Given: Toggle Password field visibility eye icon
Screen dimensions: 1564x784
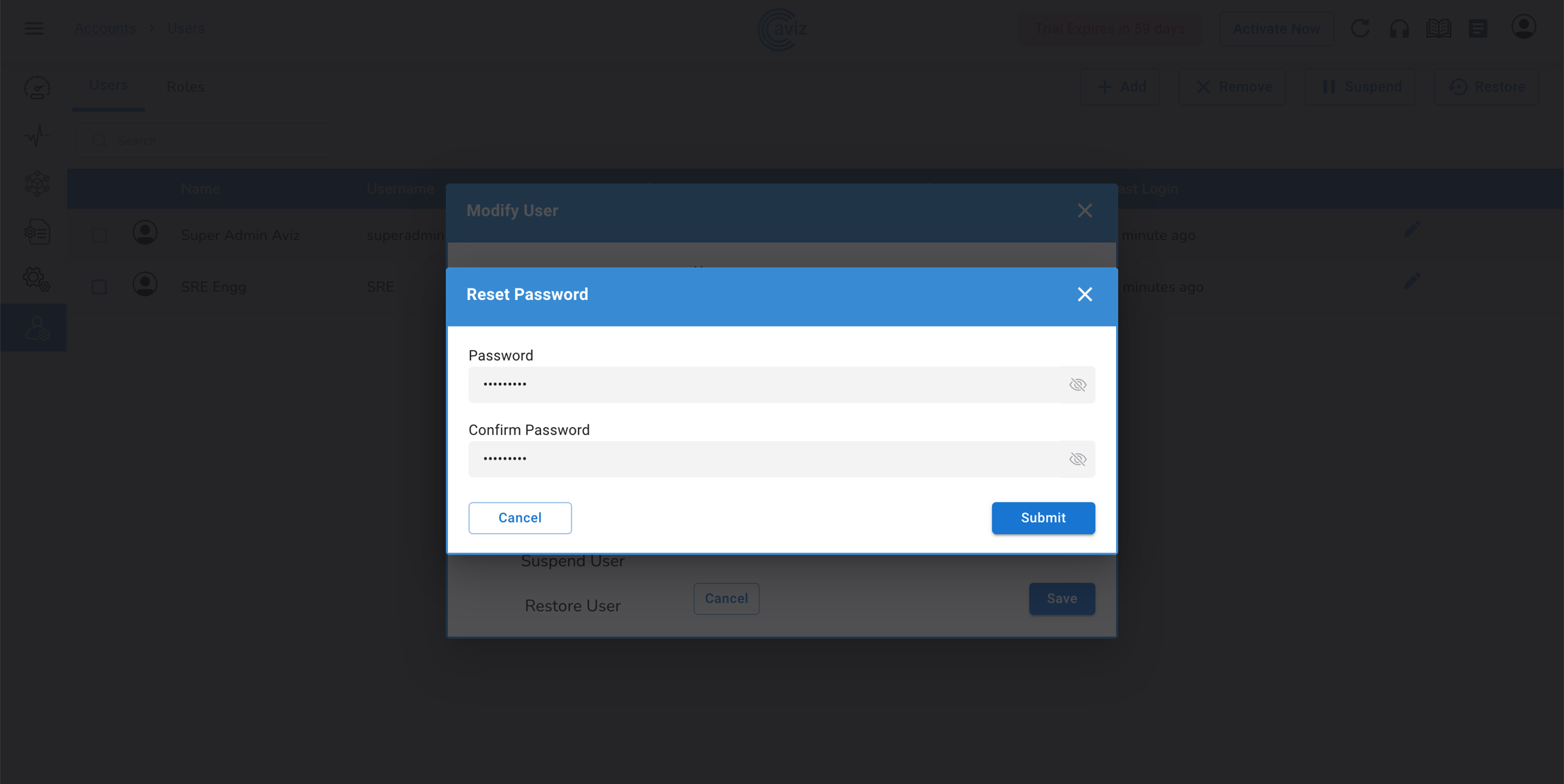Looking at the screenshot, I should tap(1077, 385).
